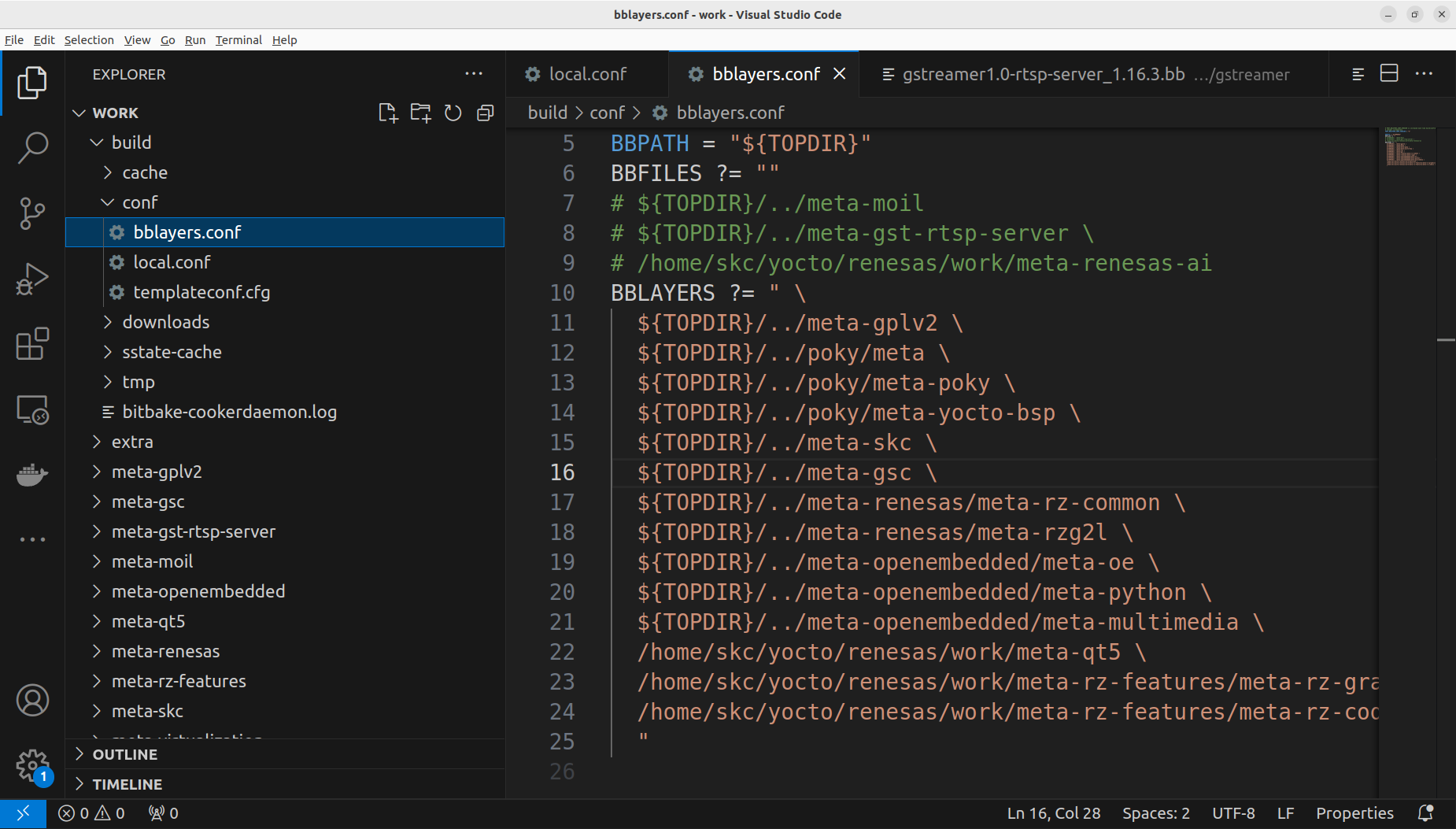
Task: Collapse the conf folder
Action: [139, 202]
